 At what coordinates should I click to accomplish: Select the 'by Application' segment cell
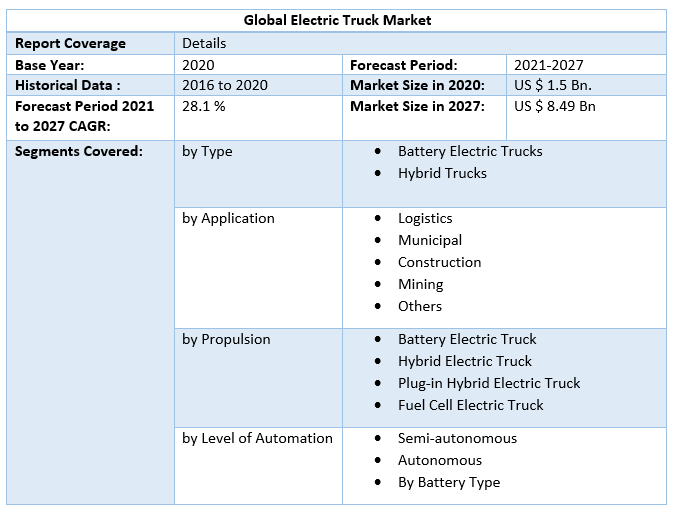pyautogui.click(x=228, y=218)
